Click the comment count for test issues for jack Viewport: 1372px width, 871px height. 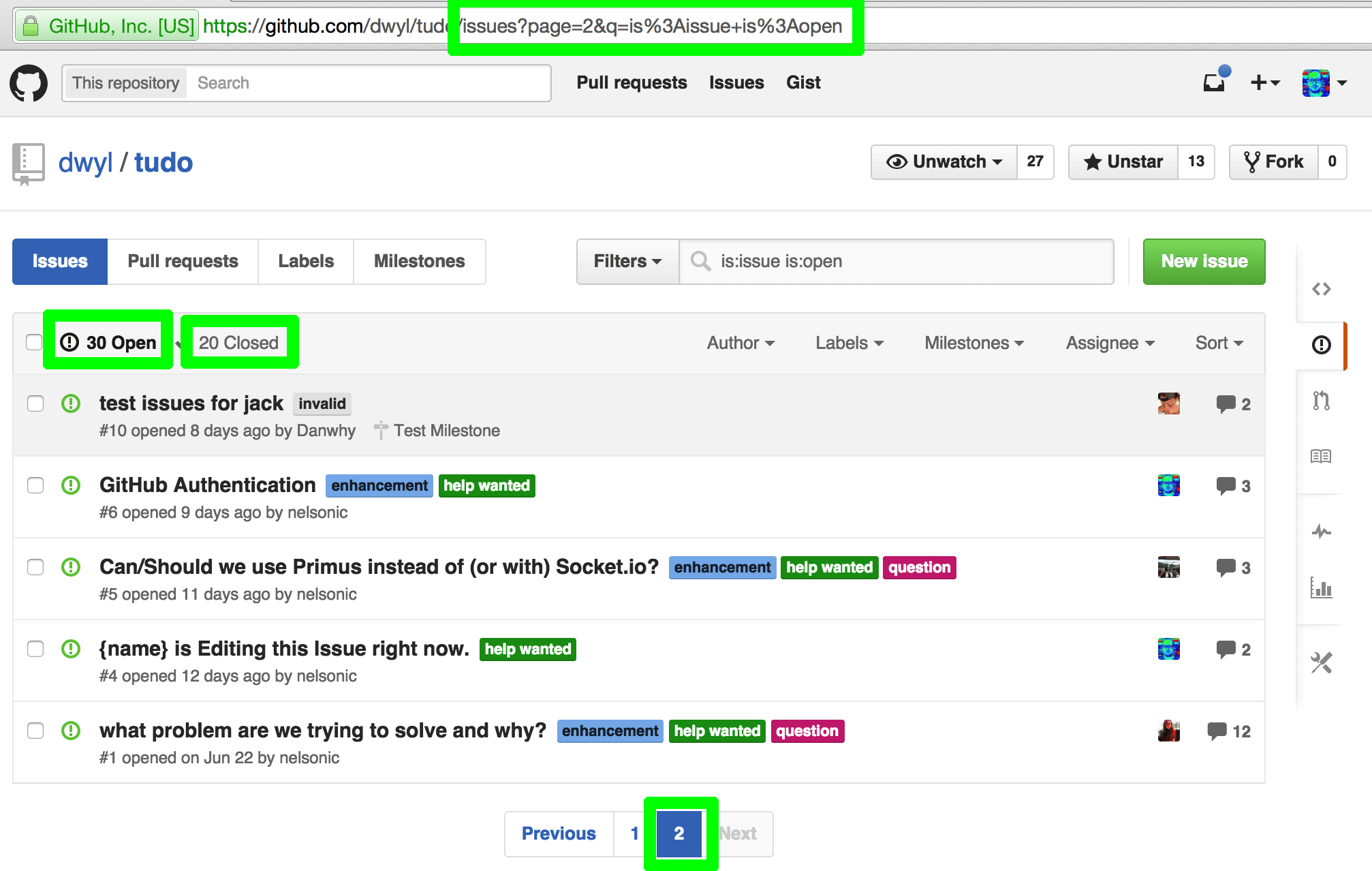[x=1233, y=404]
